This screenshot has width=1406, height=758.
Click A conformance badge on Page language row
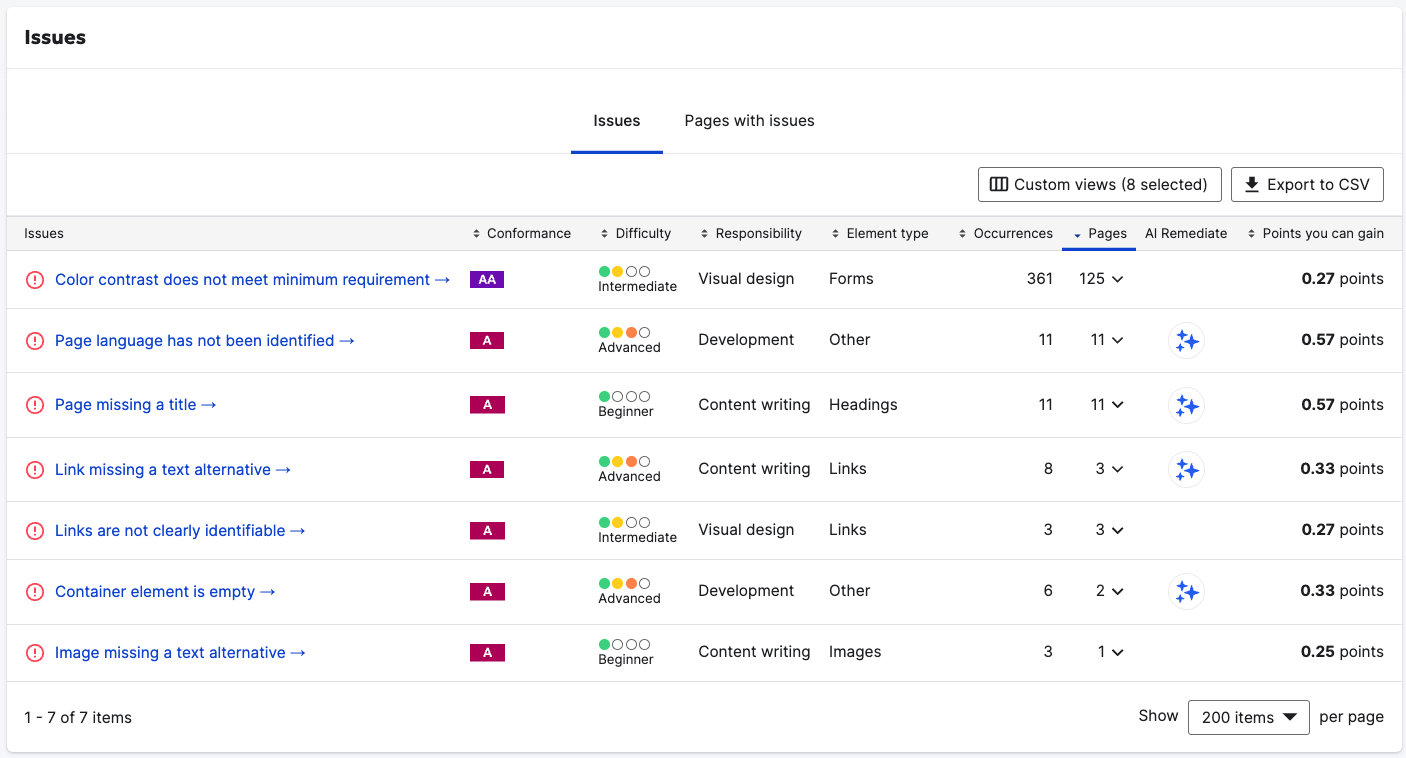click(x=487, y=341)
